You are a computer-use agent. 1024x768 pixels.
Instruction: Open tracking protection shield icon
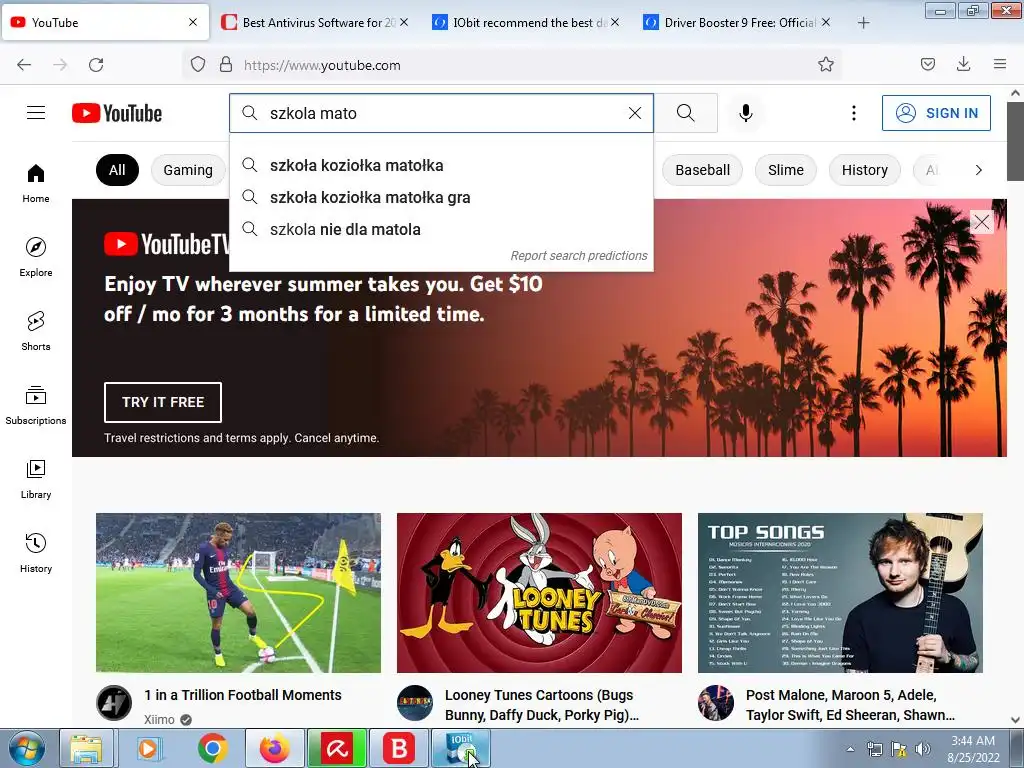(x=198, y=65)
